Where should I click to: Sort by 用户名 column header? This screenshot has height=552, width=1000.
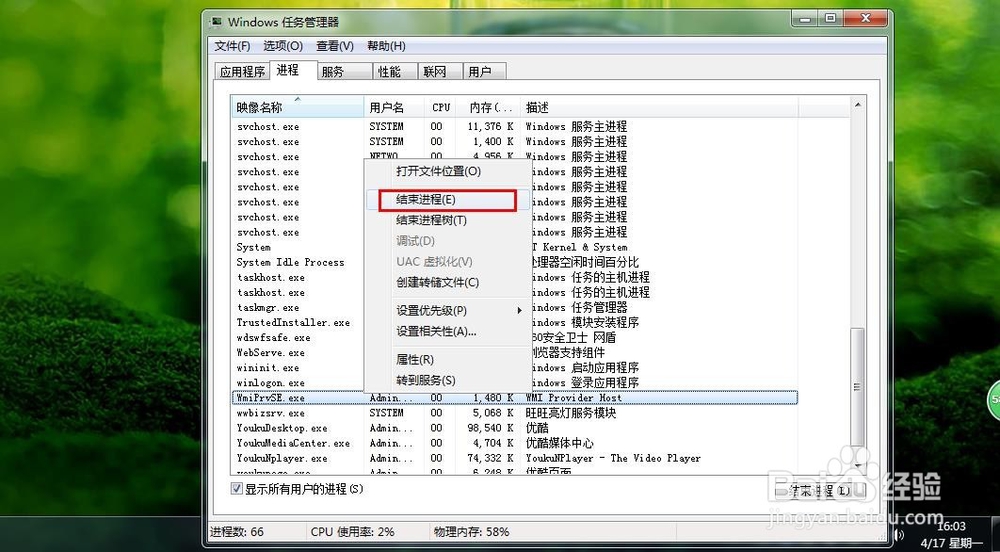tap(394, 107)
